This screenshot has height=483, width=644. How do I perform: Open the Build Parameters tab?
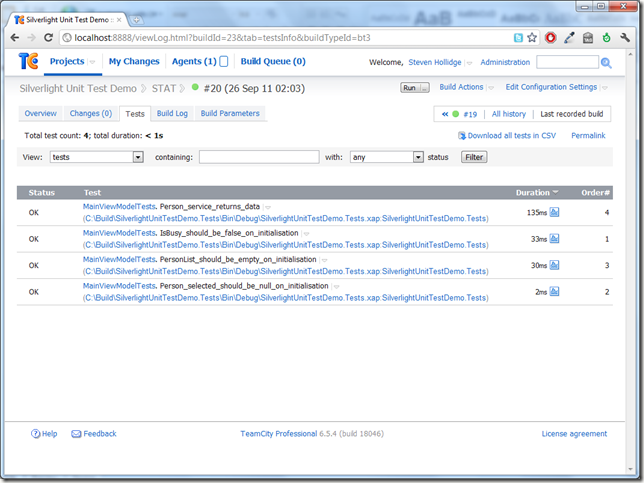(x=230, y=114)
